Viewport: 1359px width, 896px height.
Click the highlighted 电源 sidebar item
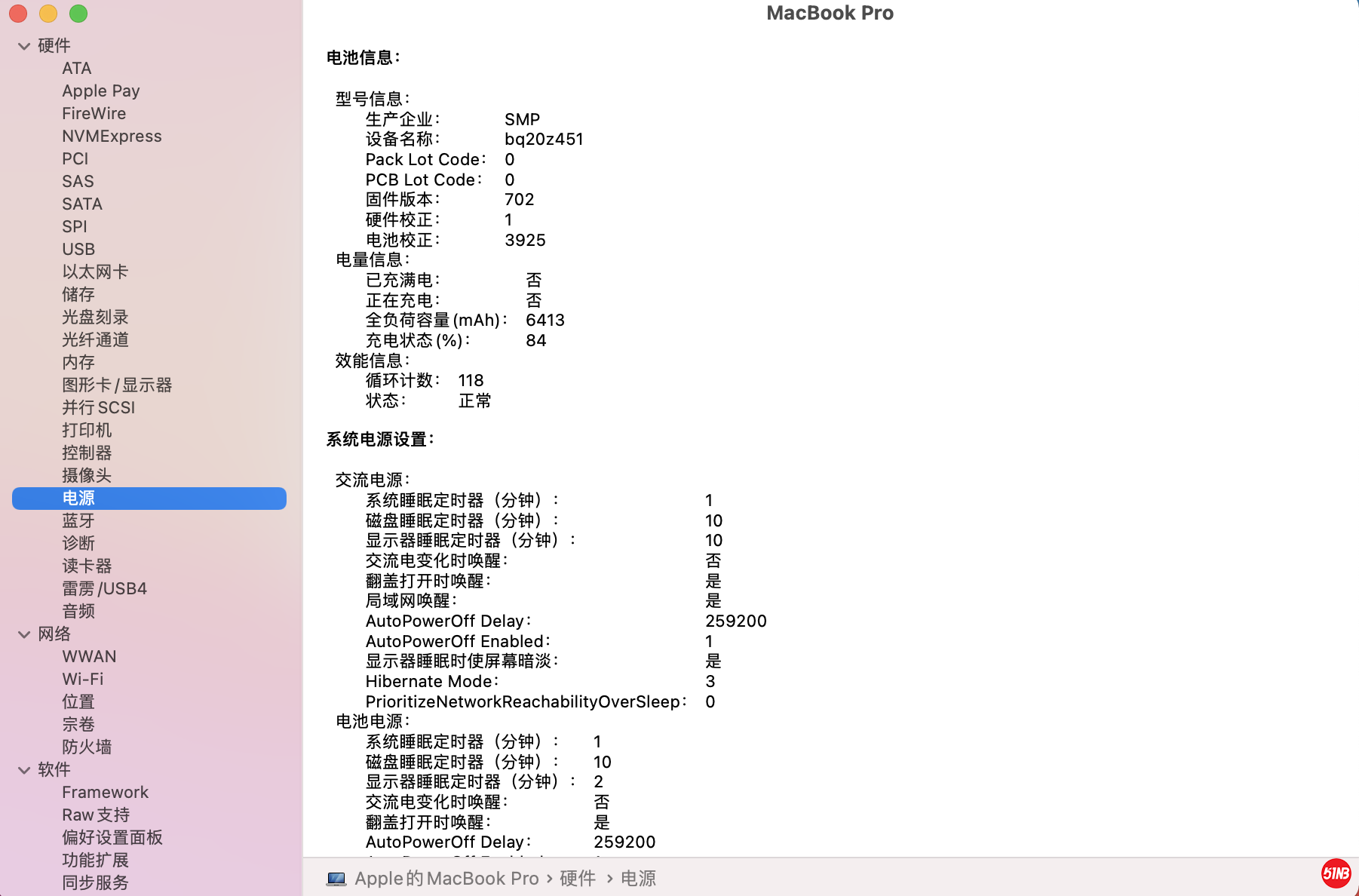pos(149,499)
